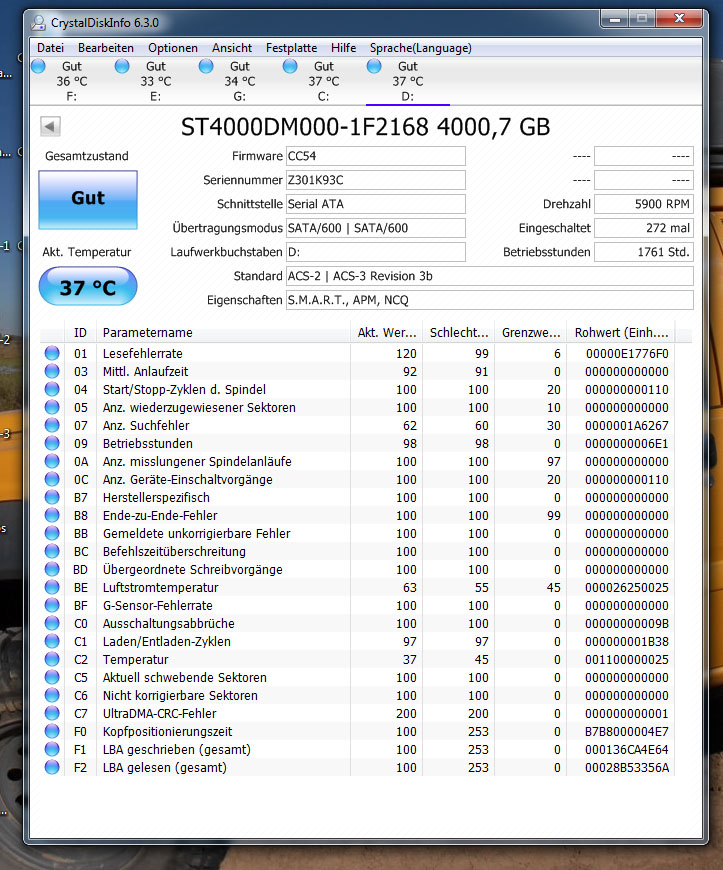Click the Parametername column header
The width and height of the screenshot is (723, 870).
223,333
